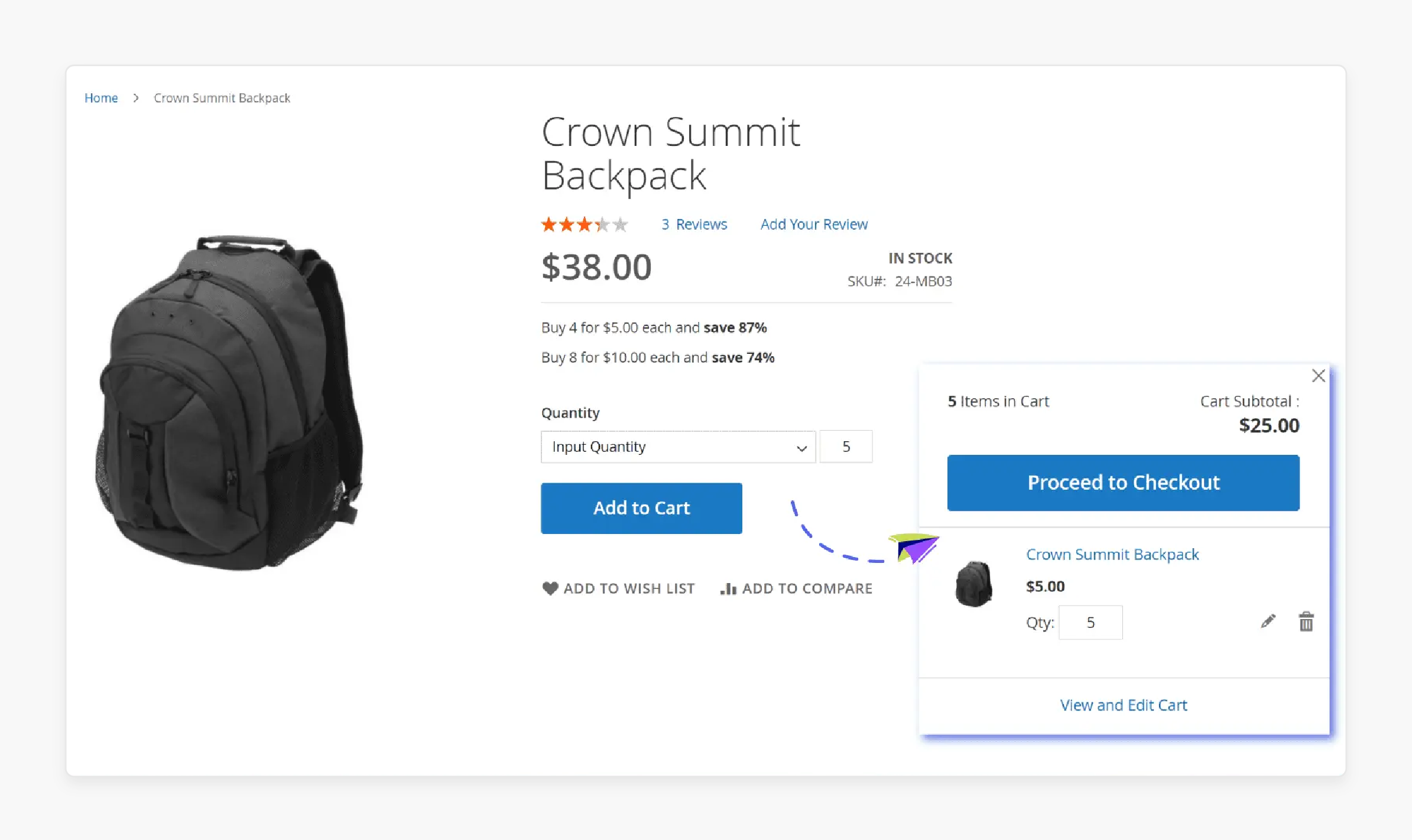Expand the quantity dropdown arrow
The width and height of the screenshot is (1412, 840).
pyautogui.click(x=800, y=447)
